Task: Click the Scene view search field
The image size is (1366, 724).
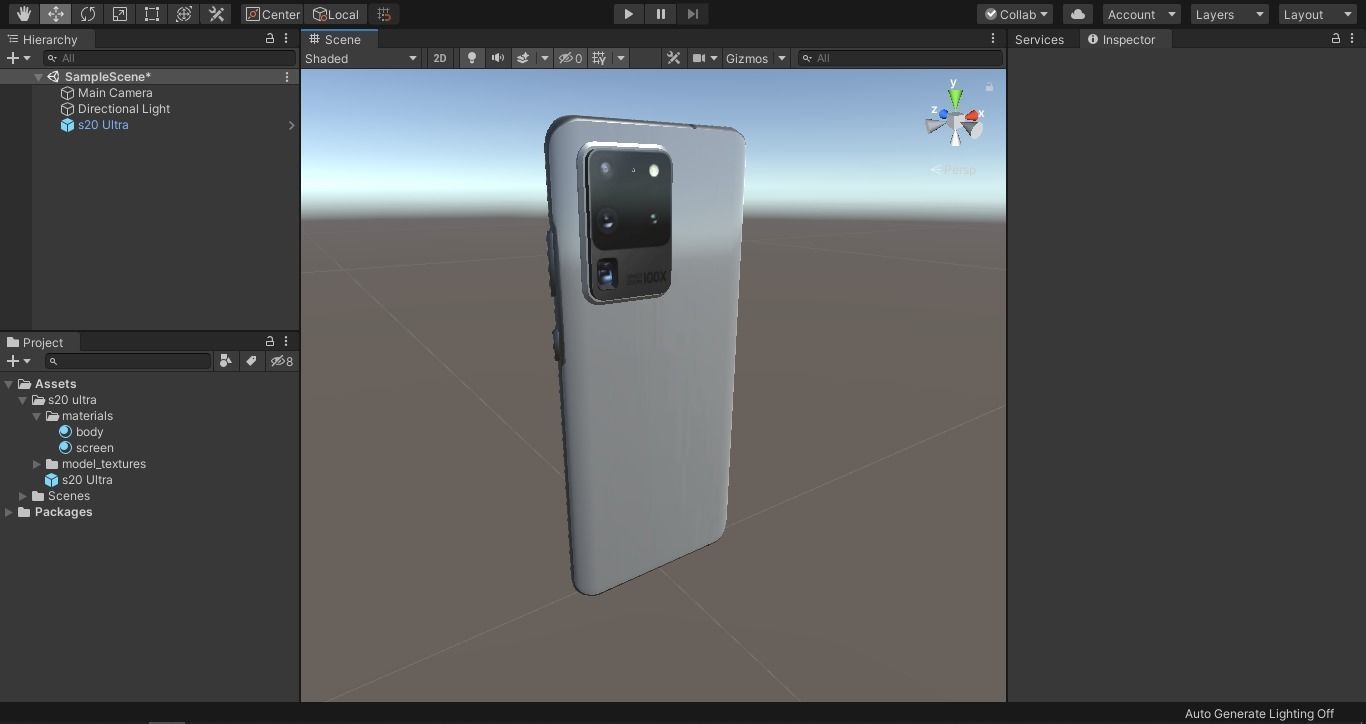Action: click(900, 58)
